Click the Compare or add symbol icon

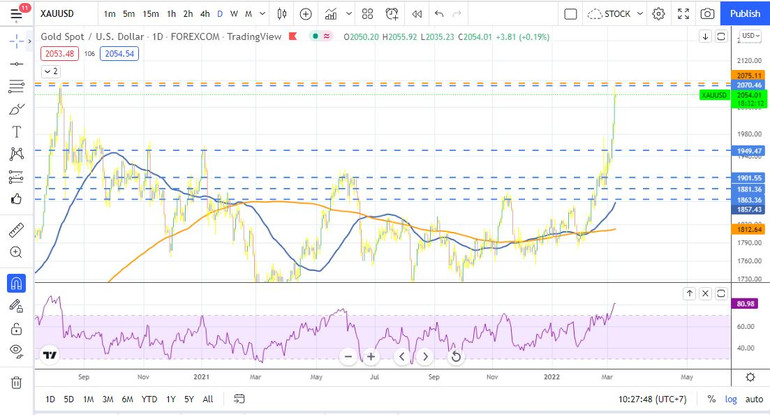pyautogui.click(x=305, y=14)
